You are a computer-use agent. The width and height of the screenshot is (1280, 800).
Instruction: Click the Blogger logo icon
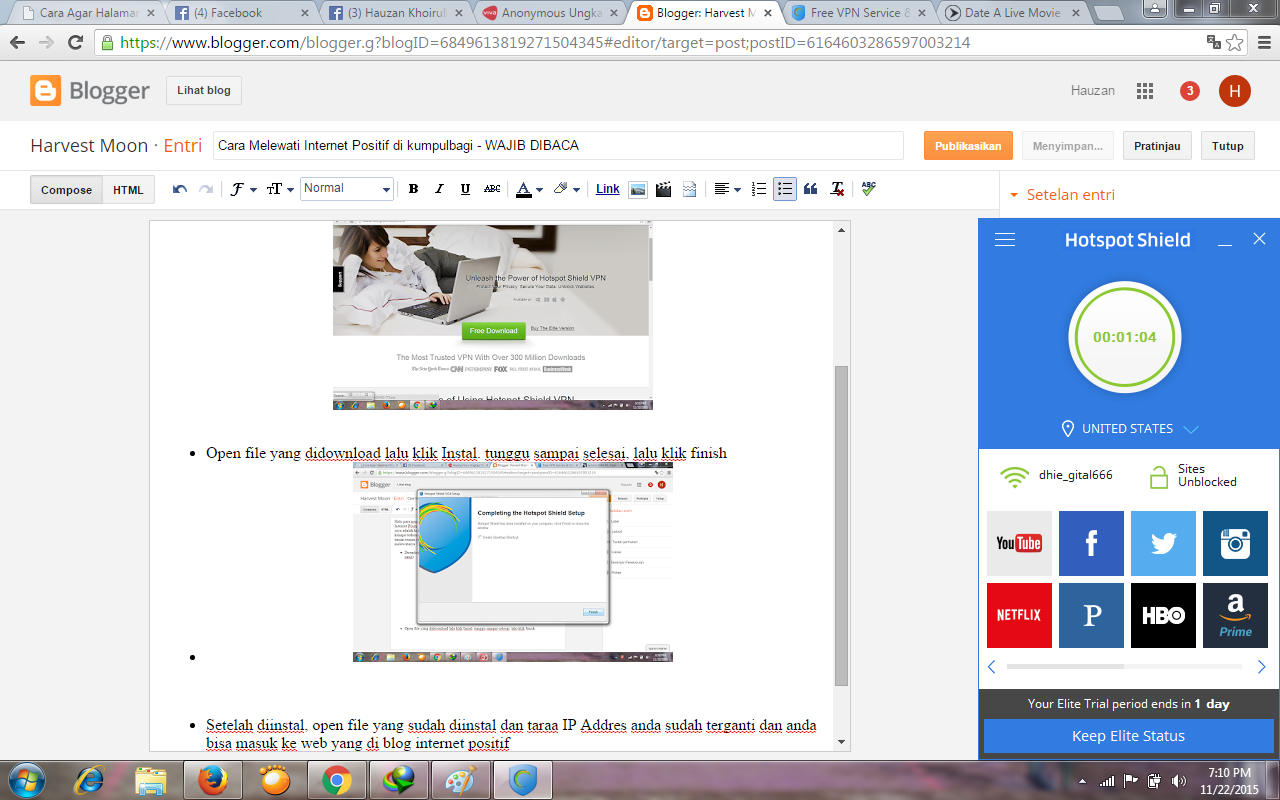(45, 91)
